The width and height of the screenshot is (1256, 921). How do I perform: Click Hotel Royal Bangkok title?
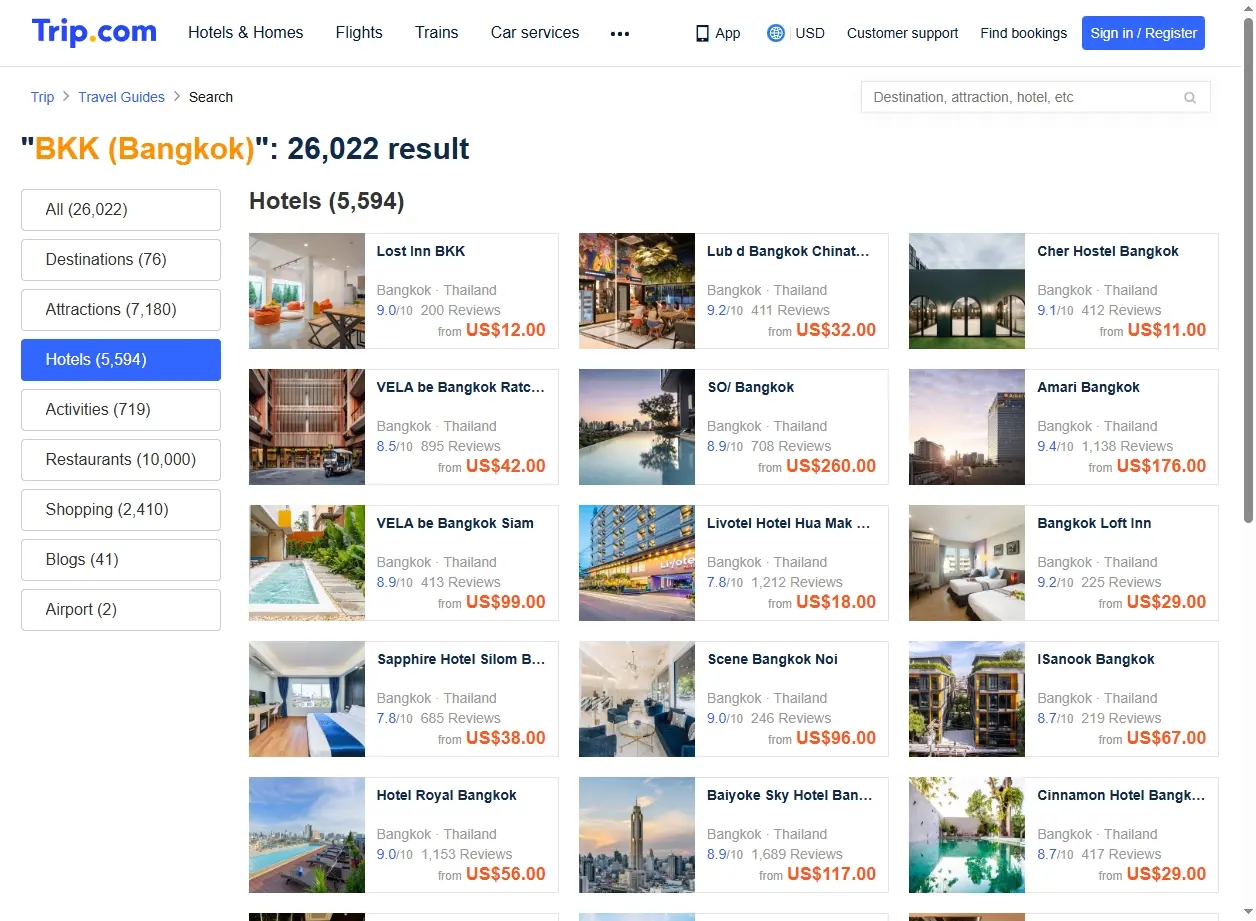[x=447, y=795]
